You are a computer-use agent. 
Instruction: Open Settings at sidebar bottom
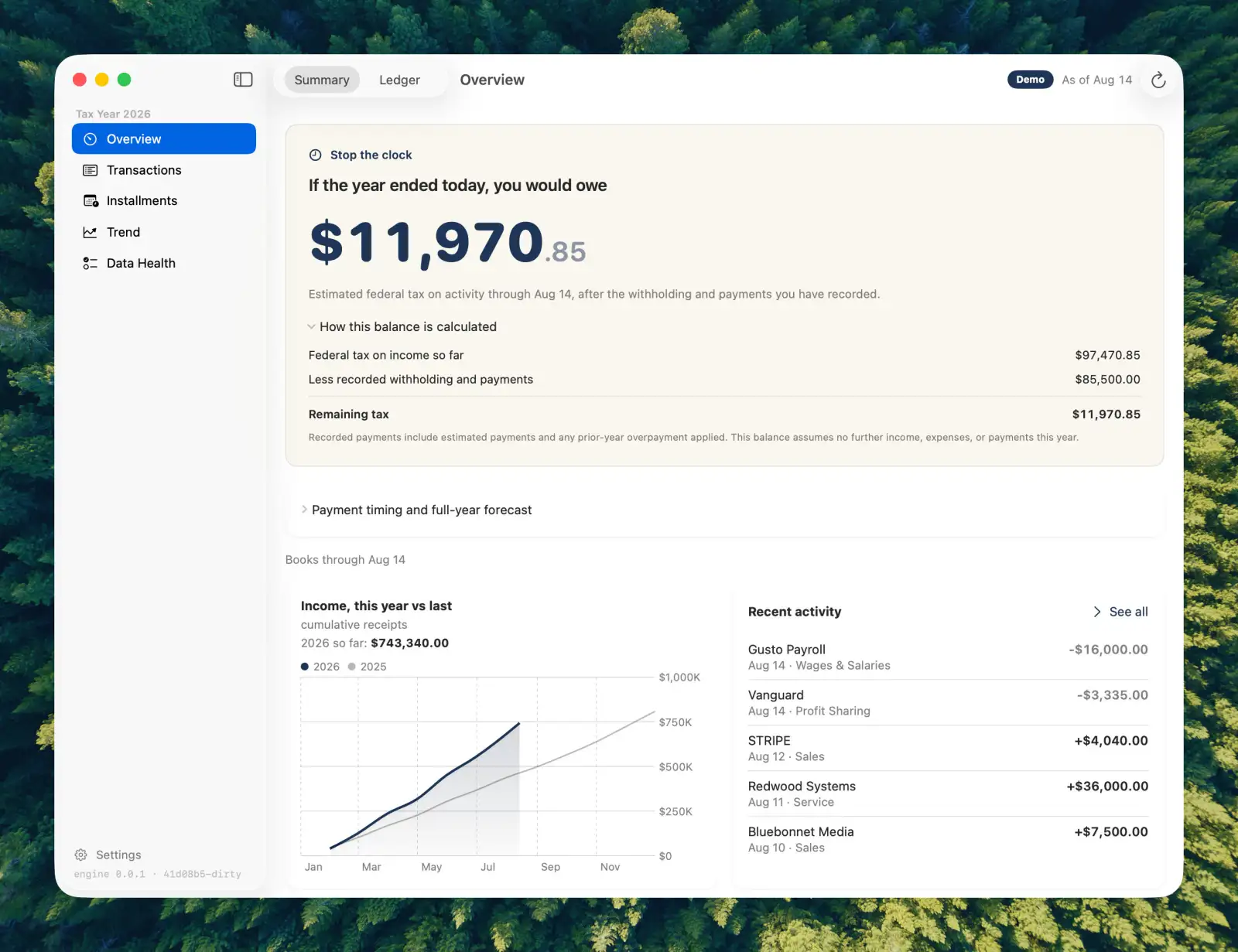click(x=108, y=855)
